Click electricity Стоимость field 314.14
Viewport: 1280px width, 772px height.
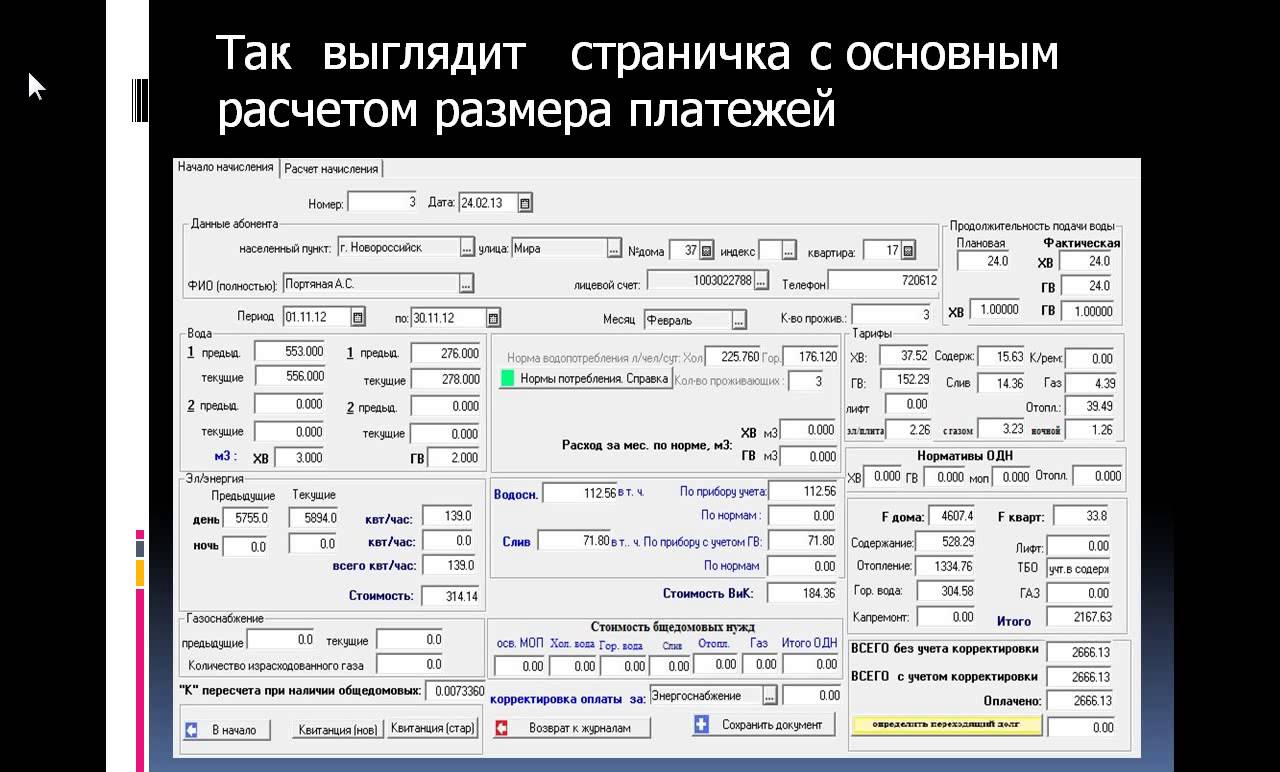(451, 596)
